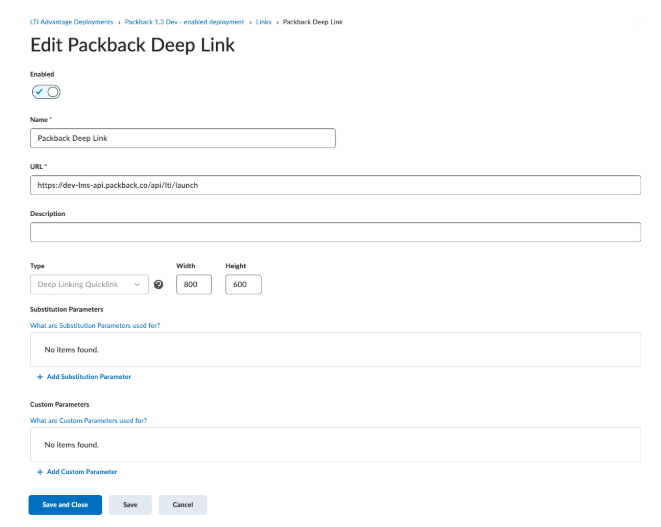This screenshot has width=661, height=527.
Task: Select the empty Description field
Action: [335, 232]
